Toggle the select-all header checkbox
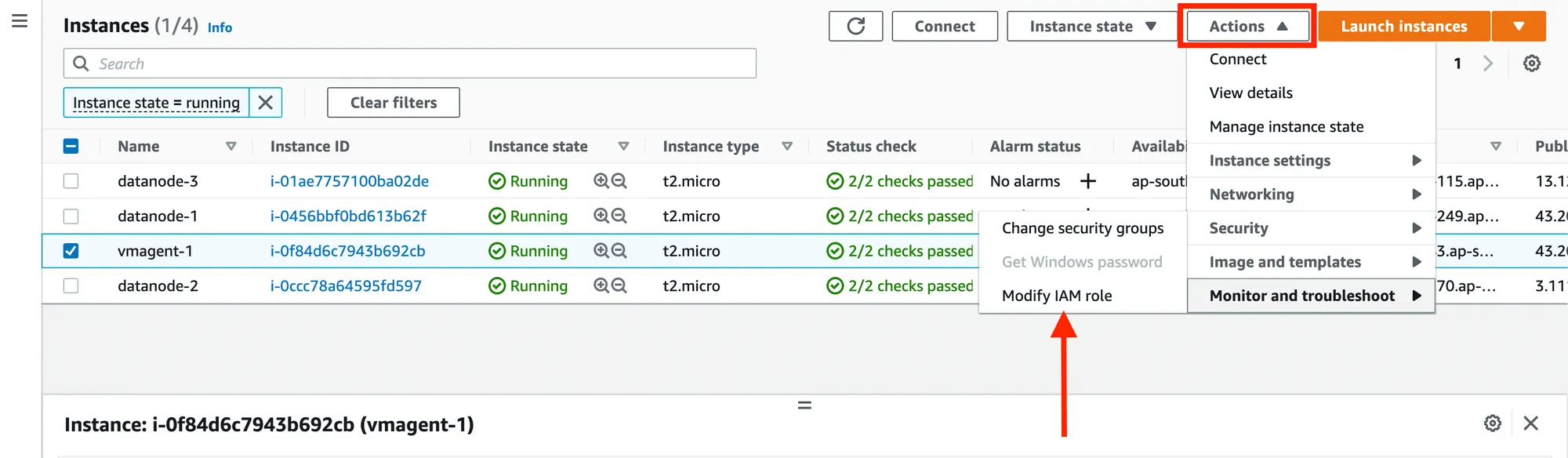Screen dimensions: 1568x458 click(x=71, y=147)
